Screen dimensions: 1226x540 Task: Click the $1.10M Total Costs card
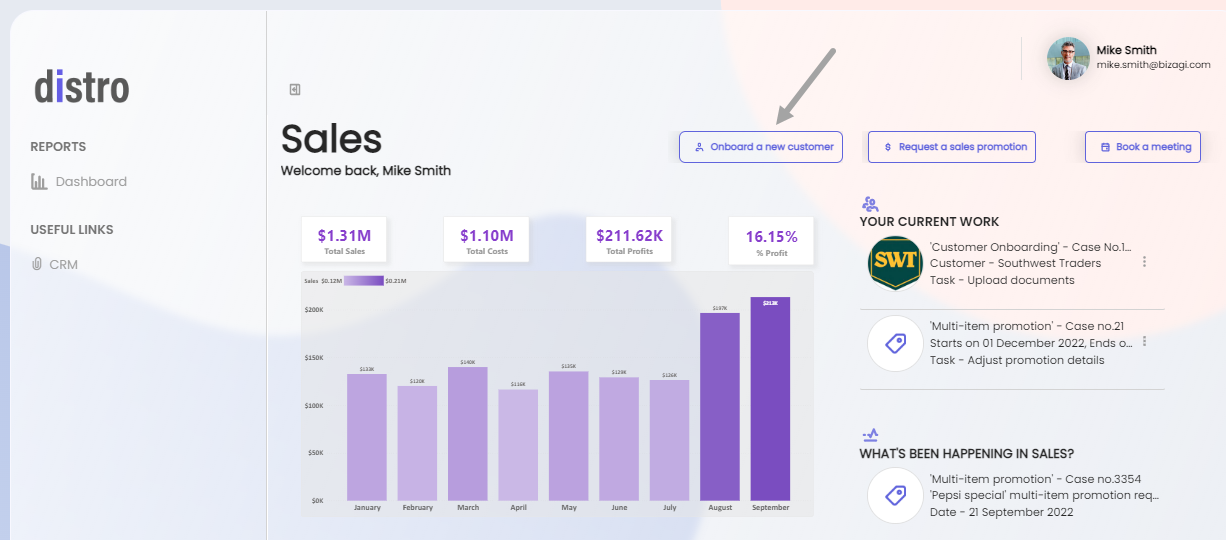tap(487, 241)
